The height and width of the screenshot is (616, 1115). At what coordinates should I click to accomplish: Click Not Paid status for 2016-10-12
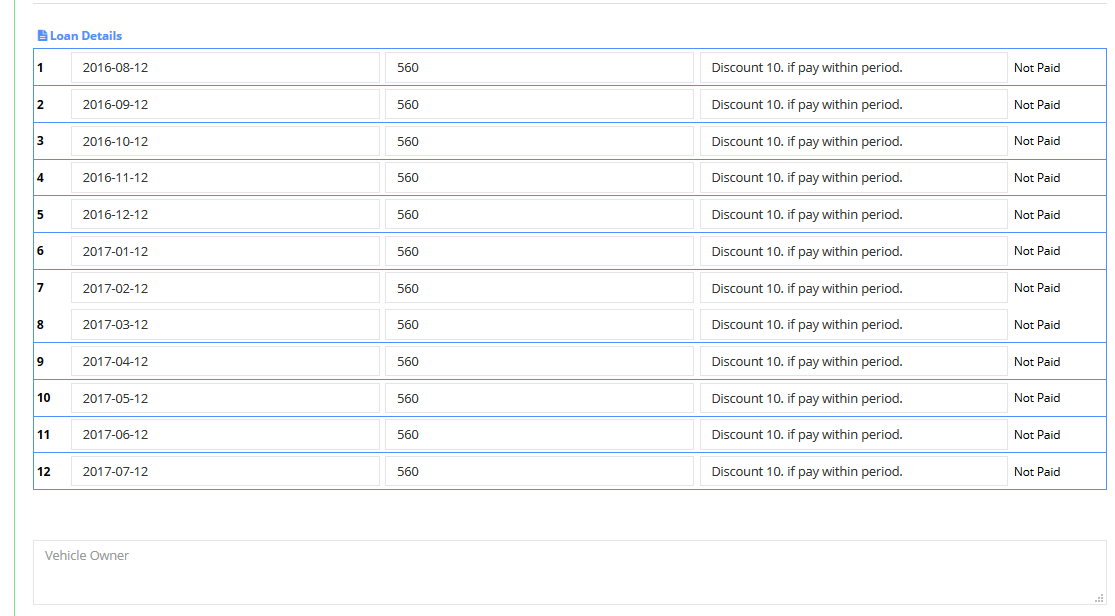(1037, 141)
